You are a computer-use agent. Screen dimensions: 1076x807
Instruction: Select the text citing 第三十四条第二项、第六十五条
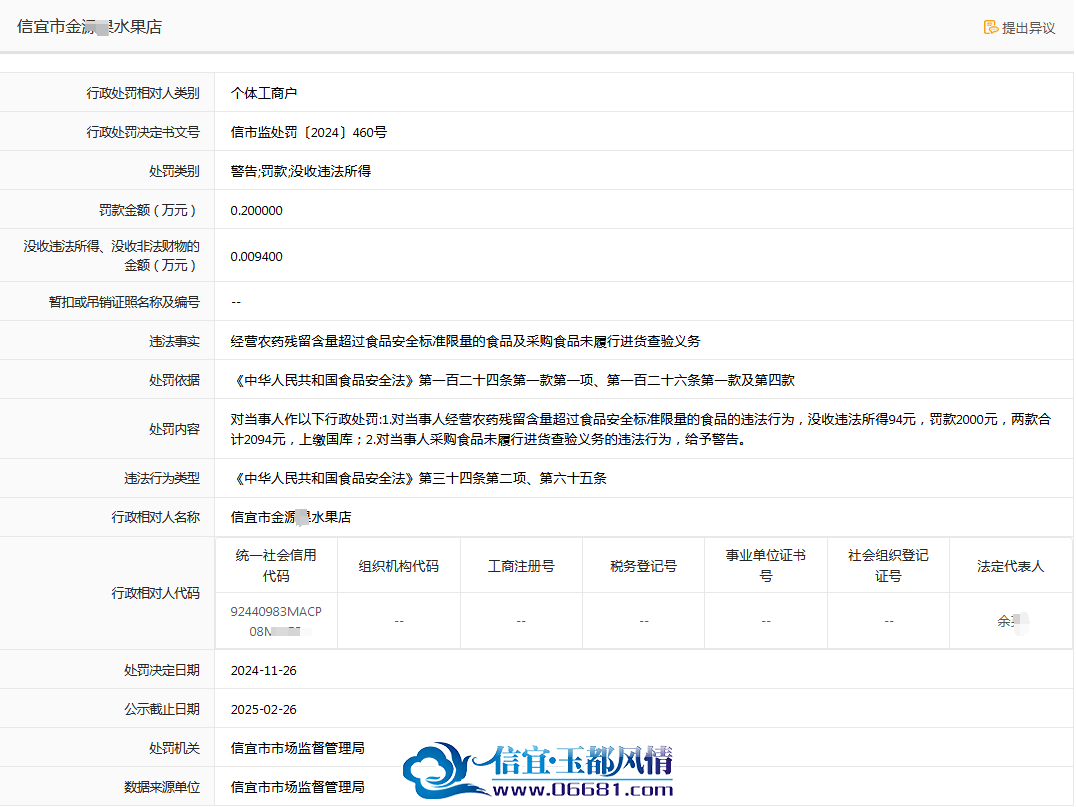(x=419, y=478)
